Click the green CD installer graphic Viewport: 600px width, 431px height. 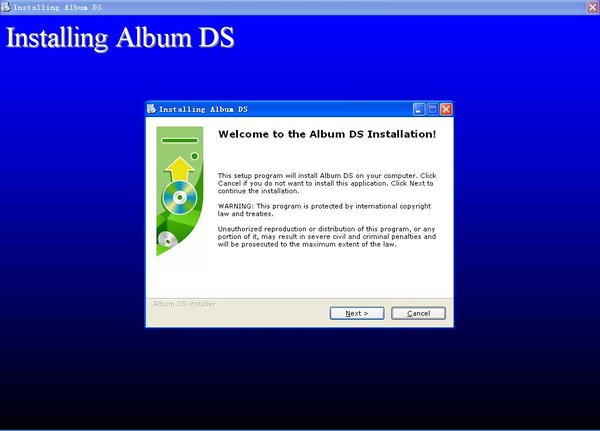(x=180, y=191)
